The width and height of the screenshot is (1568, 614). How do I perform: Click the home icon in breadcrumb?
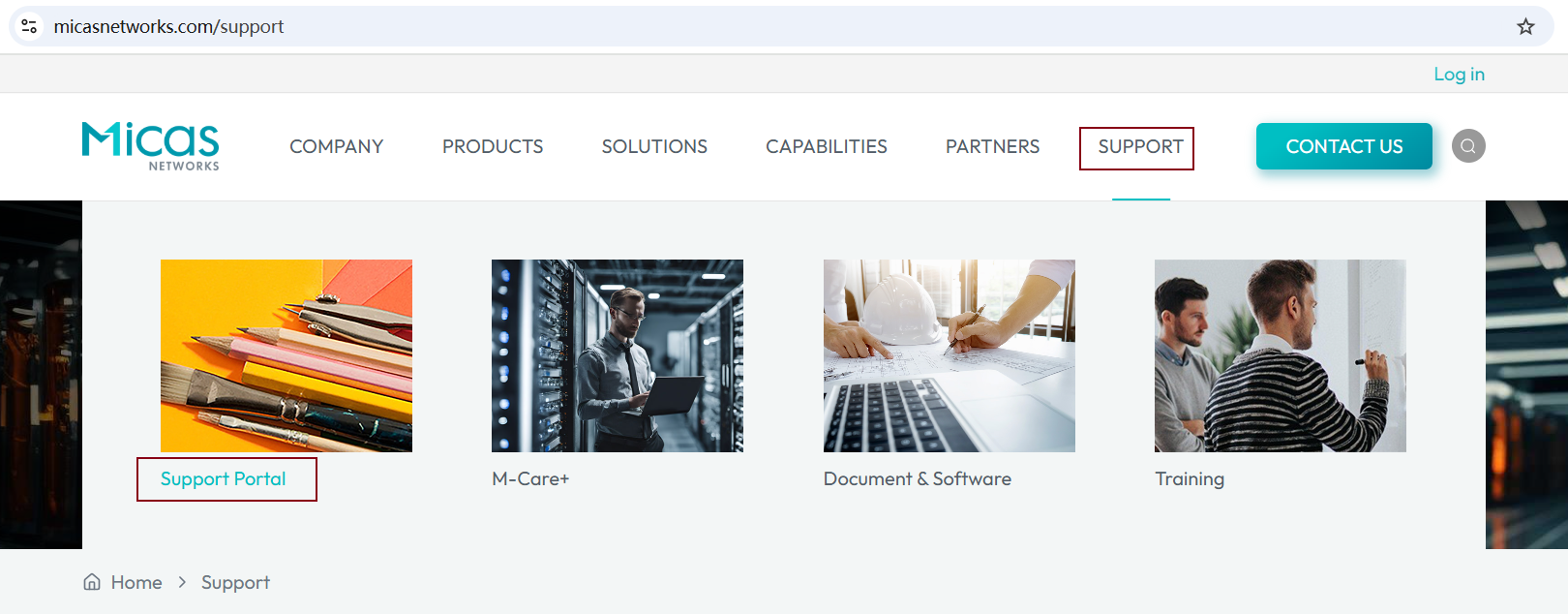[92, 582]
